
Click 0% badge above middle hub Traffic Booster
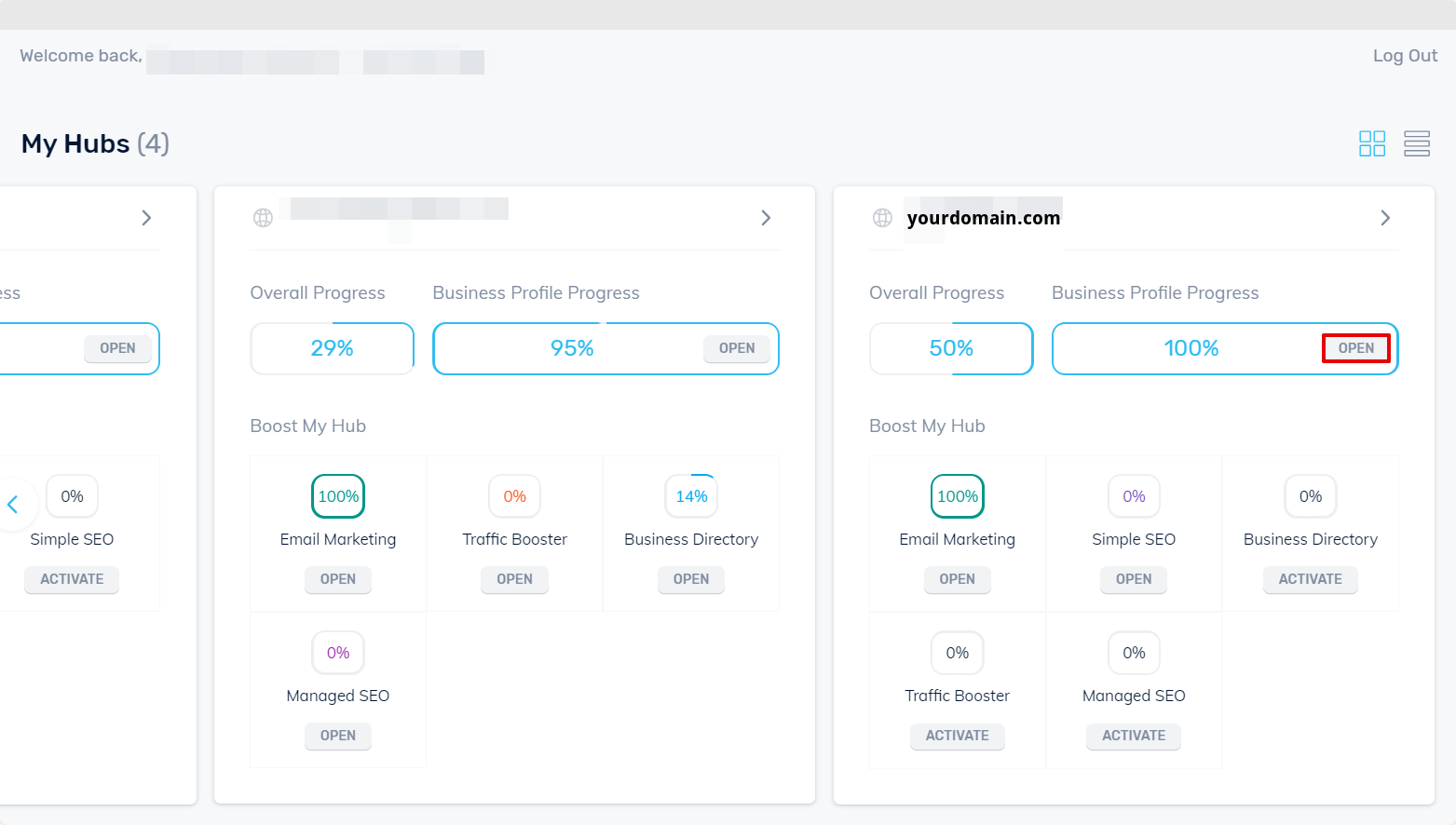click(515, 496)
